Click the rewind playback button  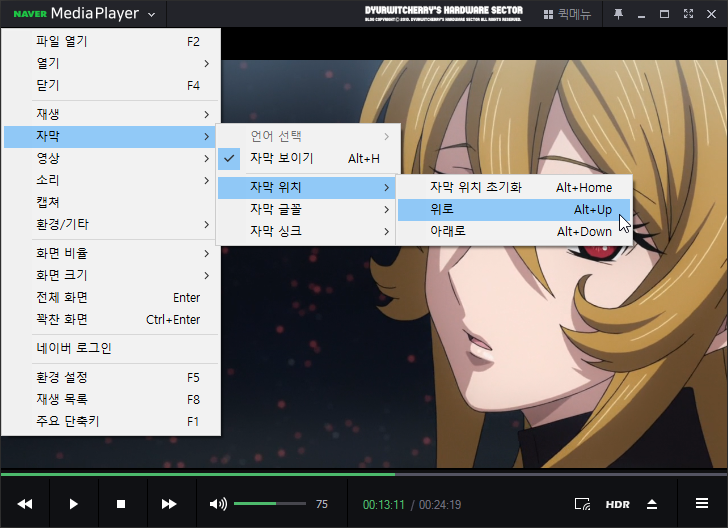(25, 504)
